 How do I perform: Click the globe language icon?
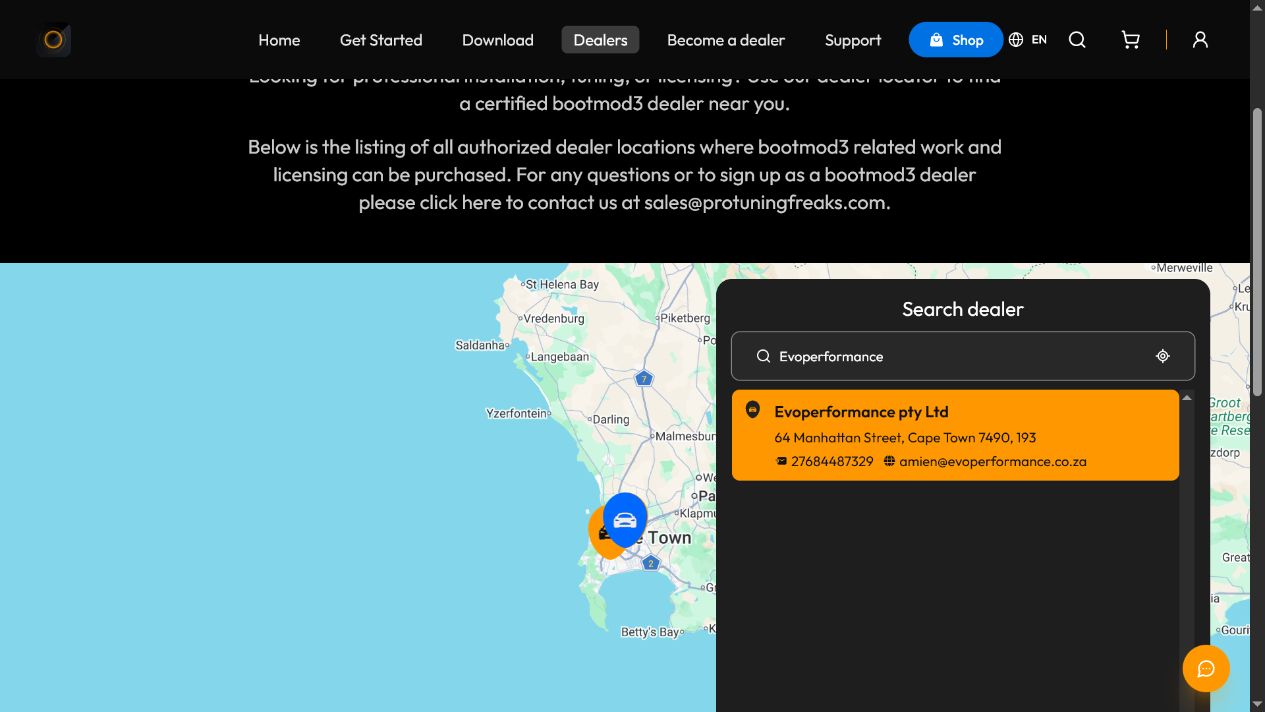pos(1016,40)
